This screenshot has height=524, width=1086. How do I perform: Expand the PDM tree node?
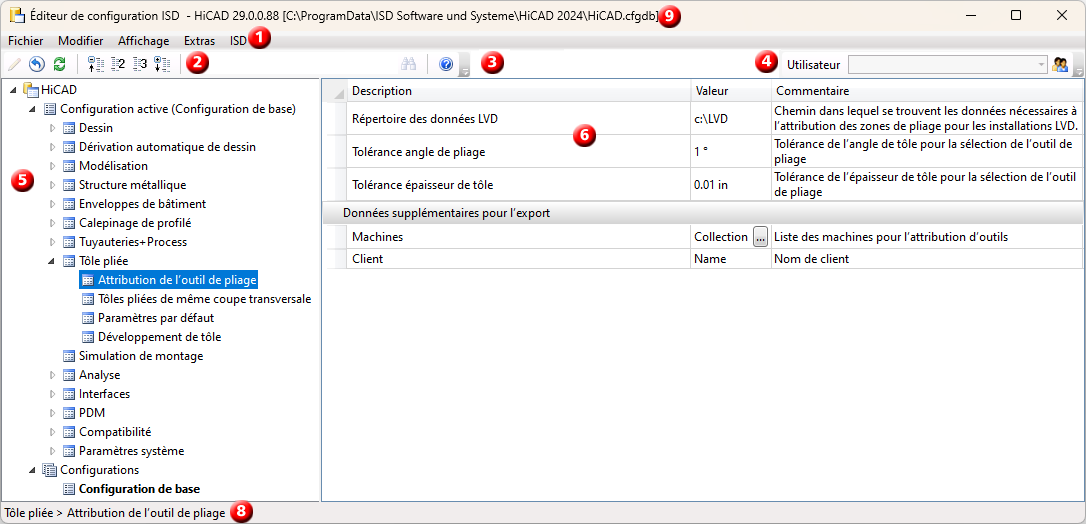53,413
